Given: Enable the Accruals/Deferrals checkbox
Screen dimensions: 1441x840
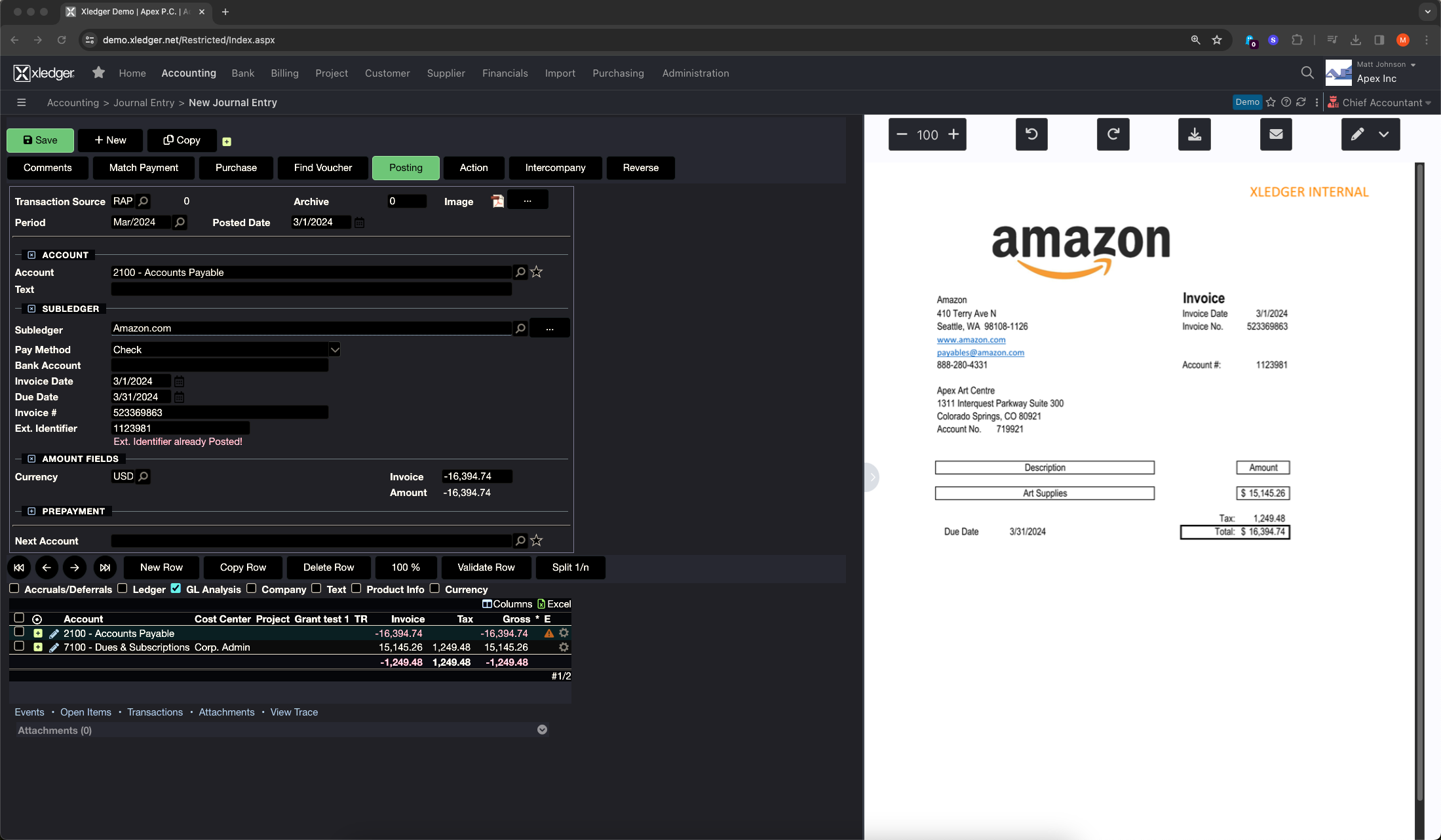Looking at the screenshot, I should tap(14, 588).
